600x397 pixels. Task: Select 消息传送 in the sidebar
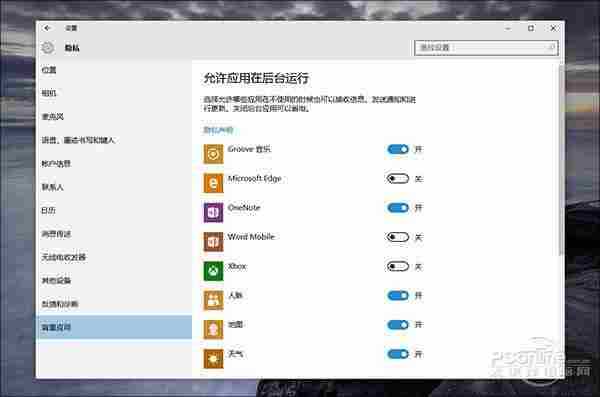click(x=114, y=234)
